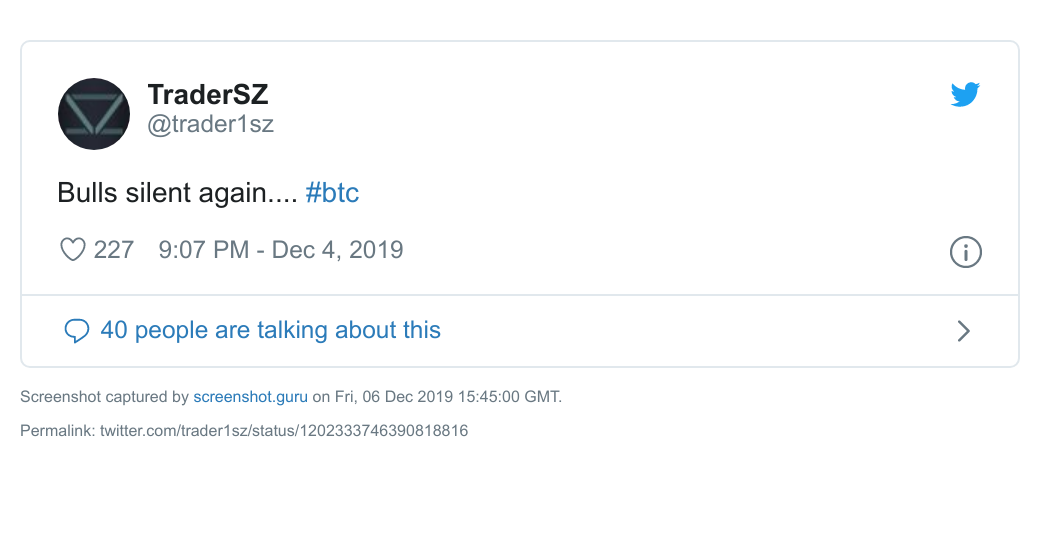Open '40 people are talking about this'
Viewport: 1040px width, 552px height.
point(271,330)
